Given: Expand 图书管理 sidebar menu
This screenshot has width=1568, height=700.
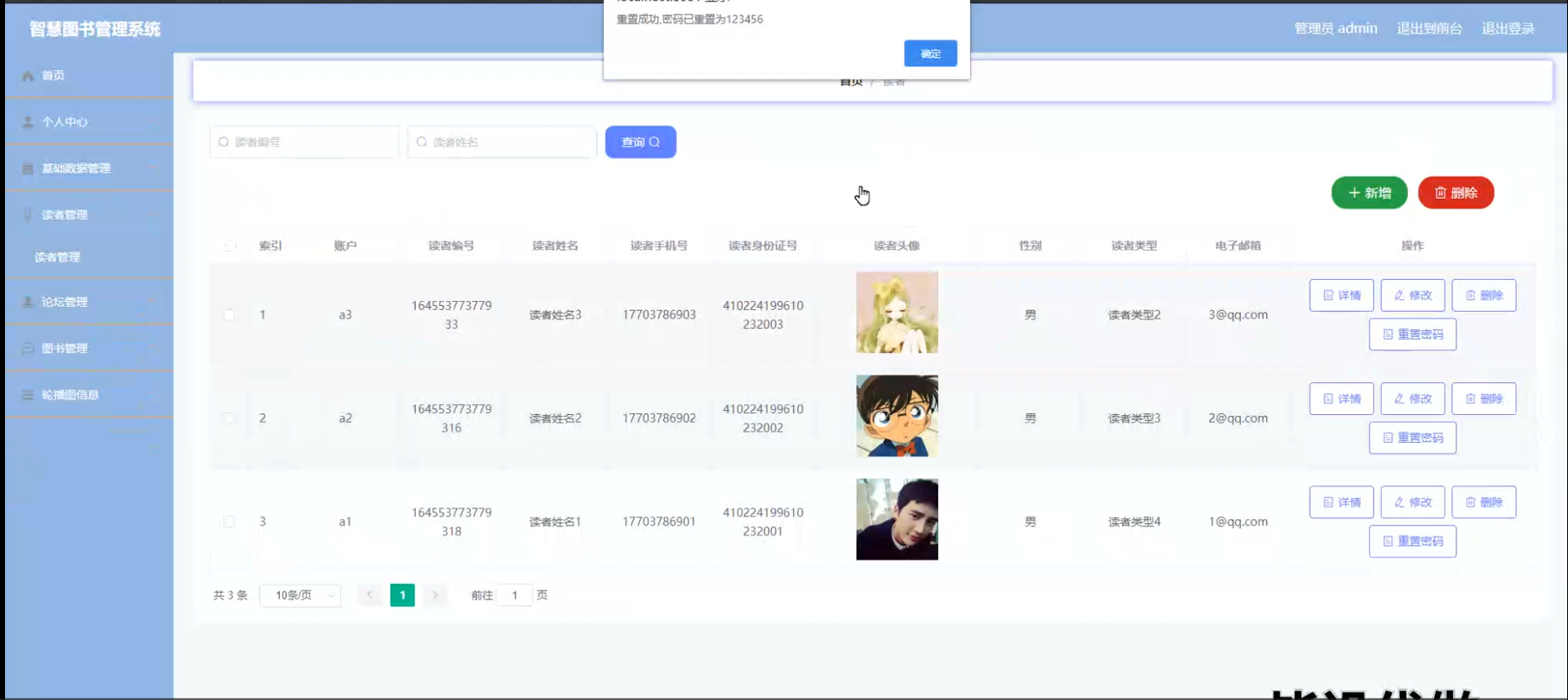Looking at the screenshot, I should point(89,349).
